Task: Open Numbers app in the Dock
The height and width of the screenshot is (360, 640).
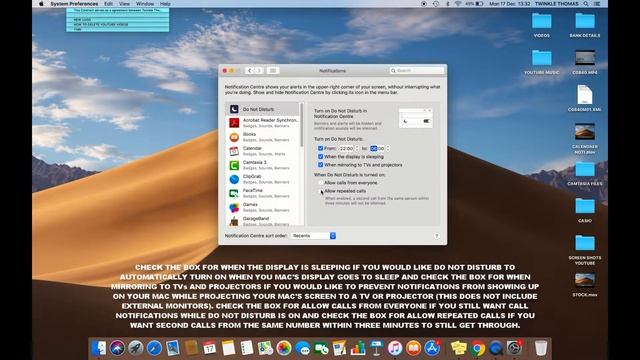Action: coord(358,348)
